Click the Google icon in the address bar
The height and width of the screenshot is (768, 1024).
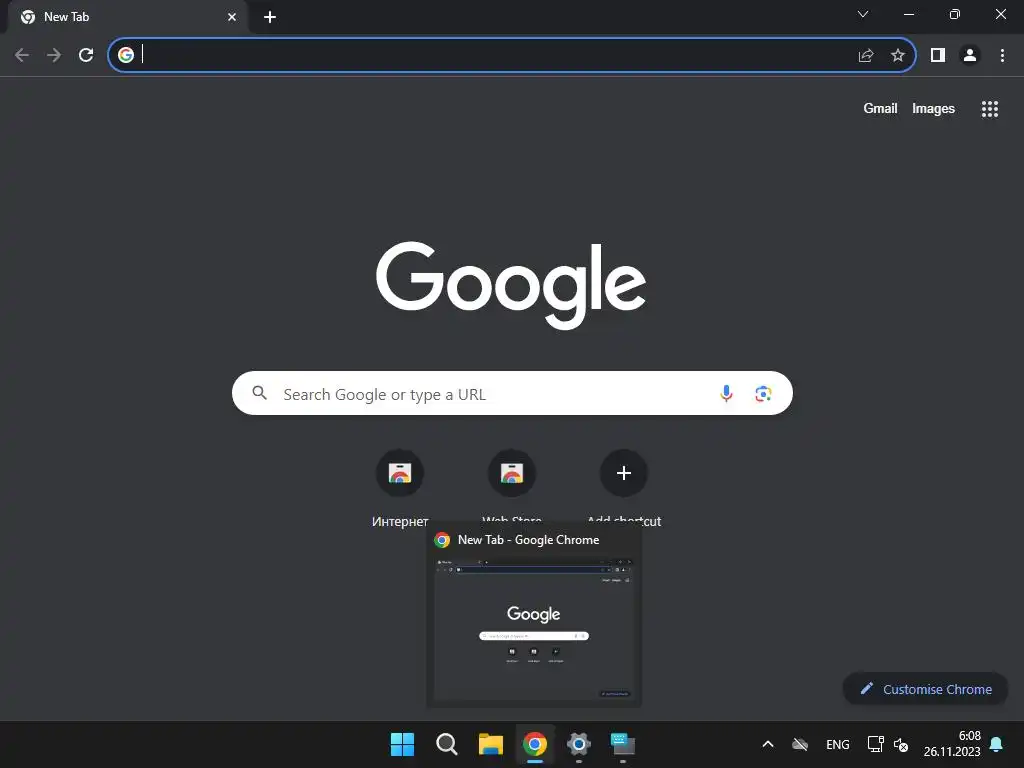[126, 55]
